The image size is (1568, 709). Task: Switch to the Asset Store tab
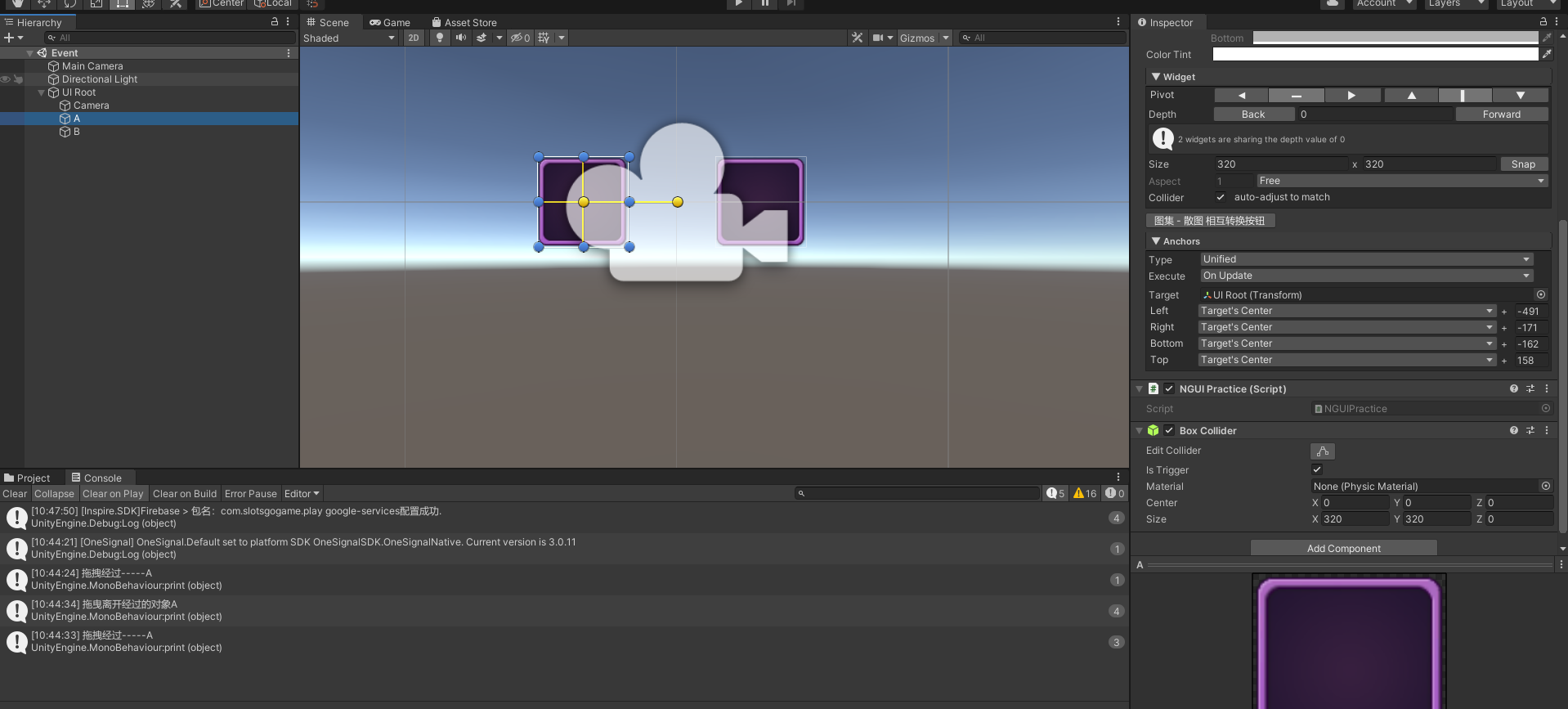[x=464, y=22]
